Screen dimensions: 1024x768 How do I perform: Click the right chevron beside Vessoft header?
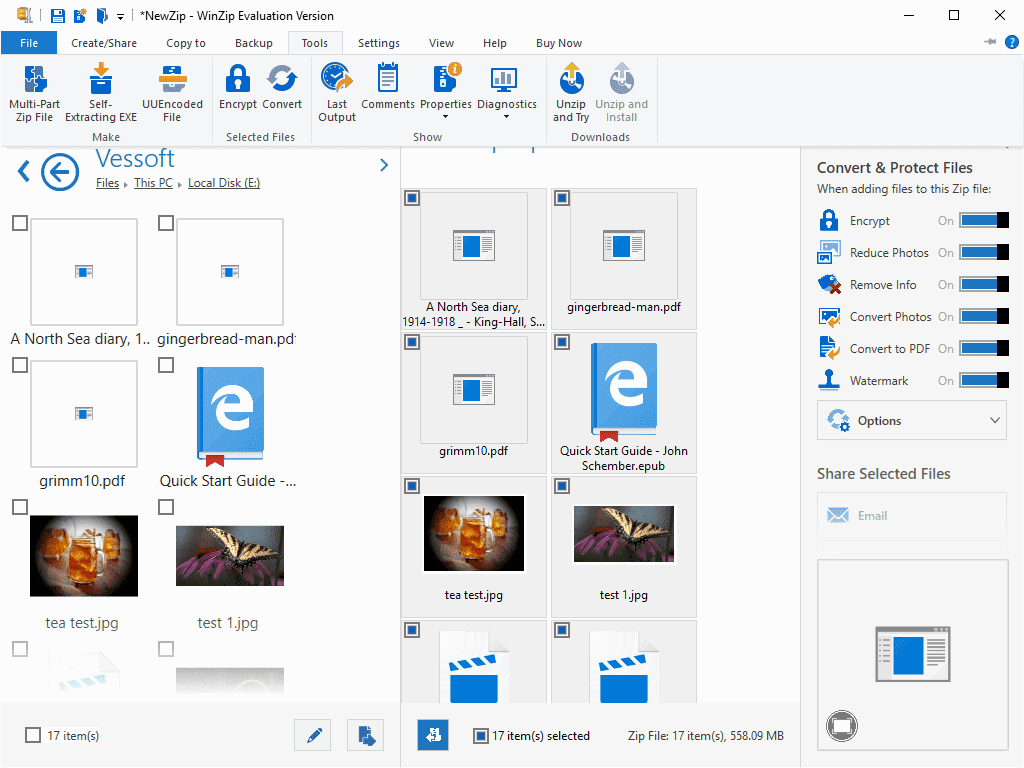point(384,165)
